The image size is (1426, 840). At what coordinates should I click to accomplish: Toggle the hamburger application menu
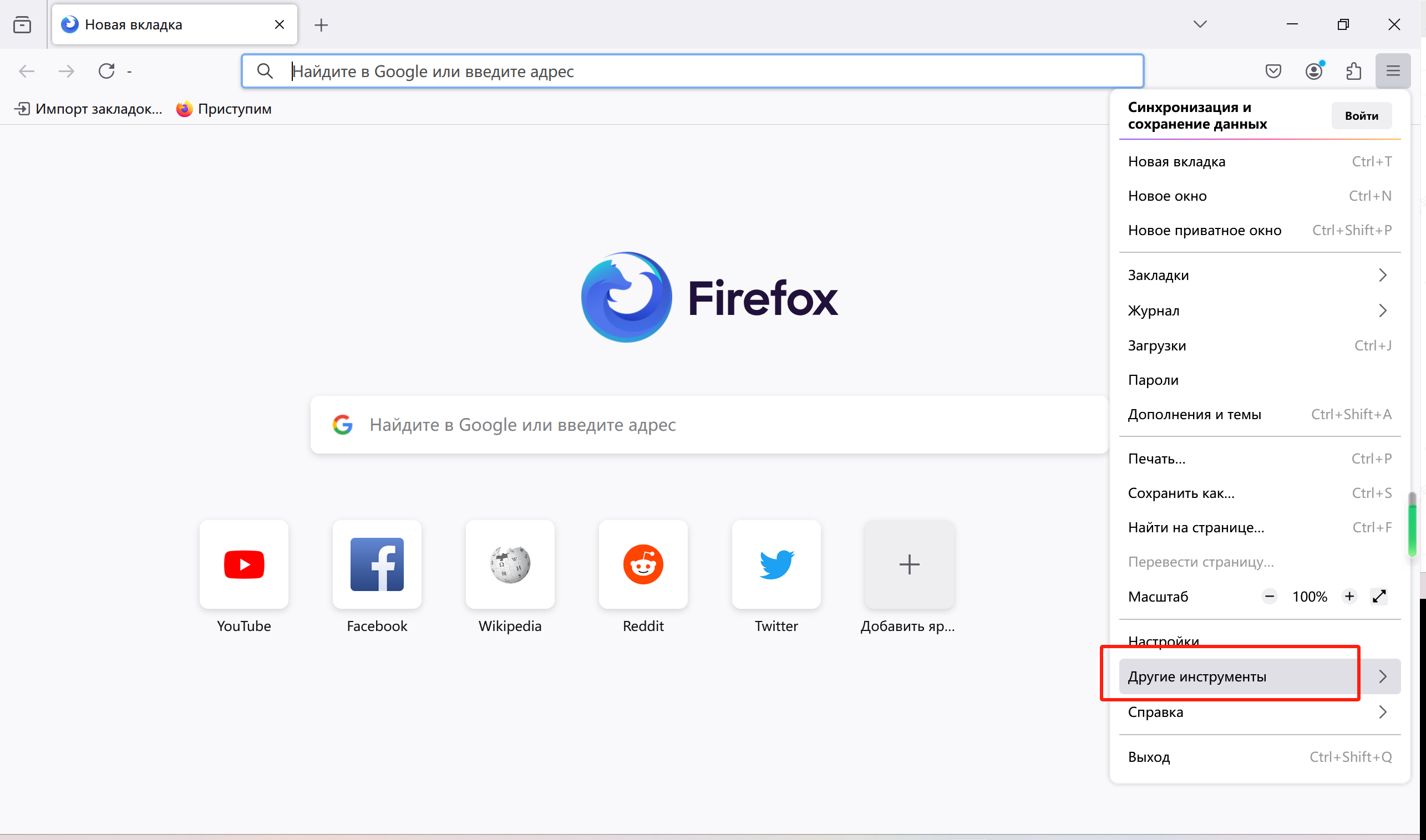pyautogui.click(x=1393, y=72)
